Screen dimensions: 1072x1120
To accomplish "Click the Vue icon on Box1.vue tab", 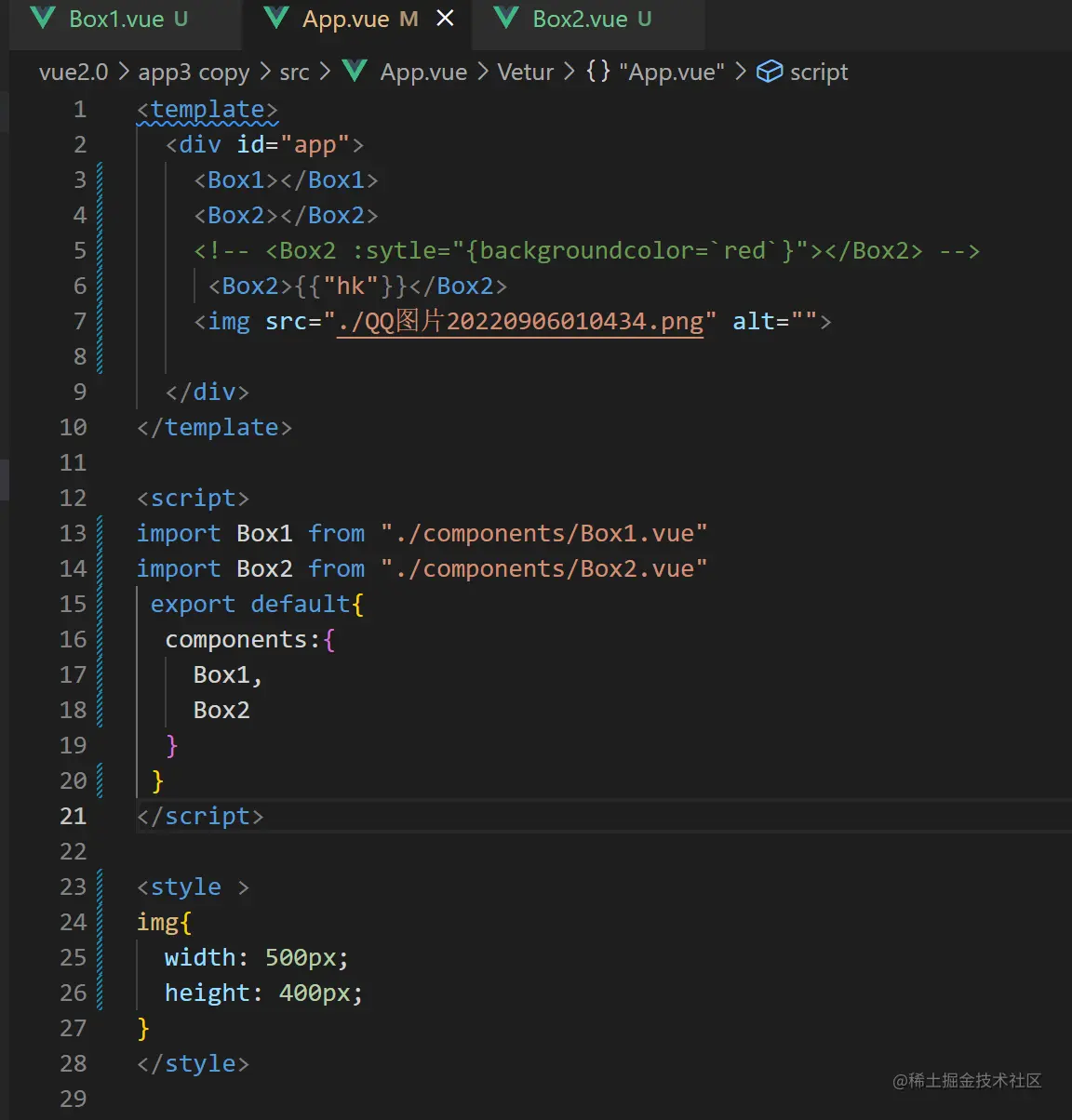I will pos(43,19).
